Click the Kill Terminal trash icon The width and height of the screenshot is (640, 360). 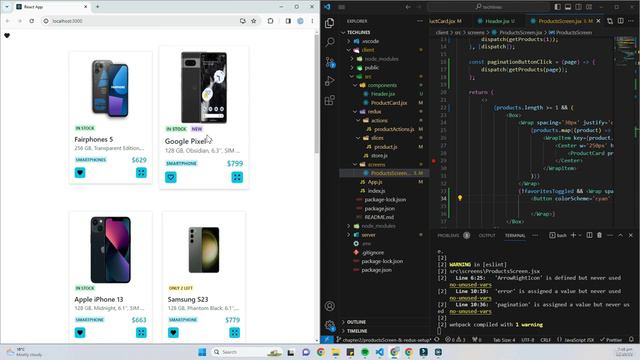599,235
